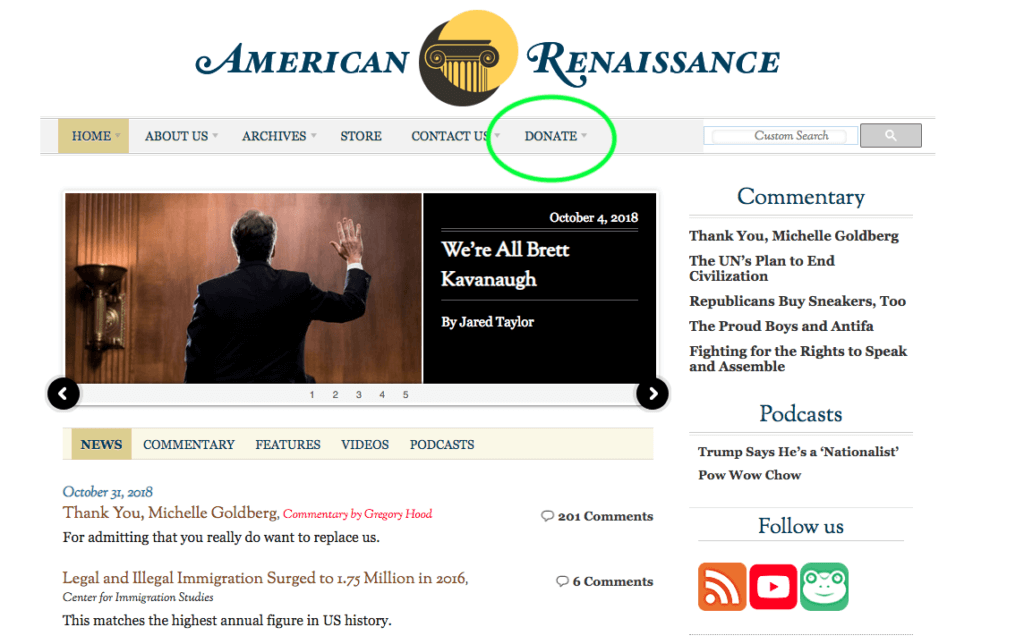Expand the Archives dropdown arrow
Viewport: 1024px width, 644px height.
click(x=314, y=136)
